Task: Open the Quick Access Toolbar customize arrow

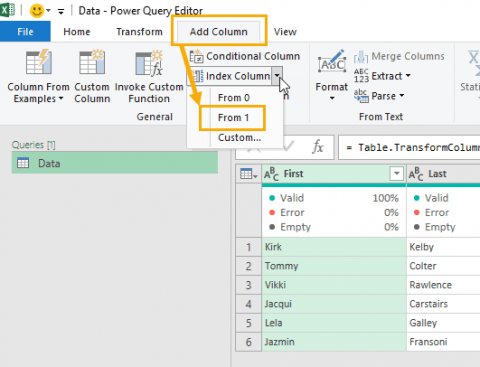Action: pos(61,12)
